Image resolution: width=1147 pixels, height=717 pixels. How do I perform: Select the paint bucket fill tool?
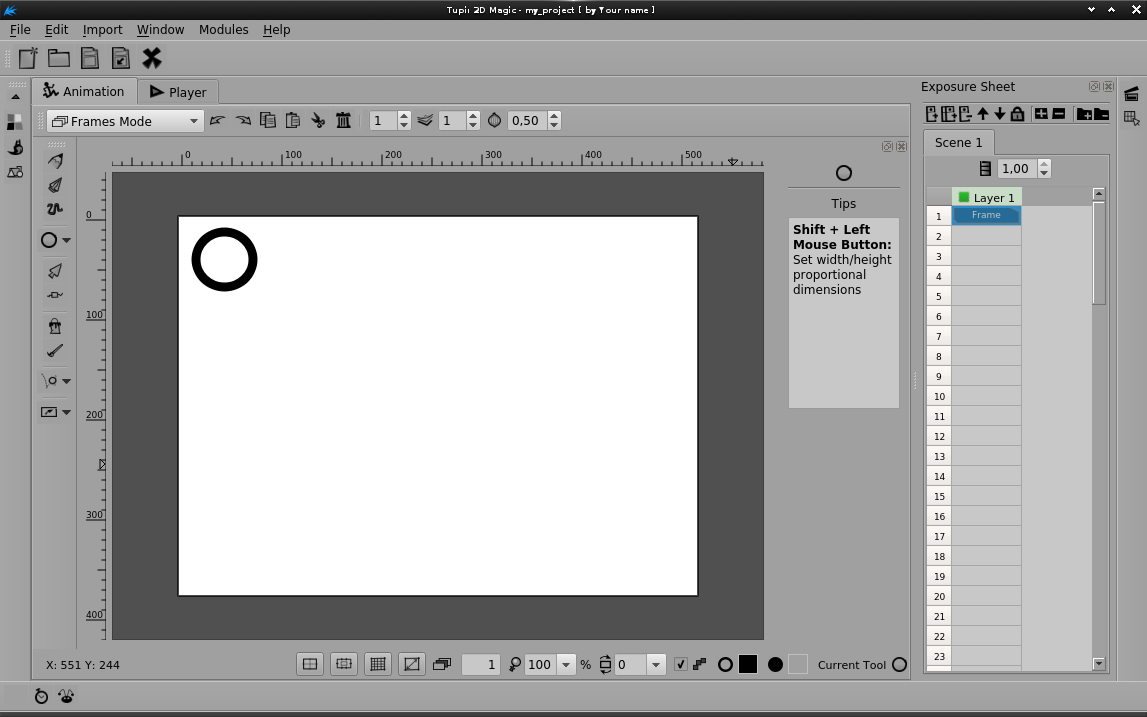click(x=55, y=326)
